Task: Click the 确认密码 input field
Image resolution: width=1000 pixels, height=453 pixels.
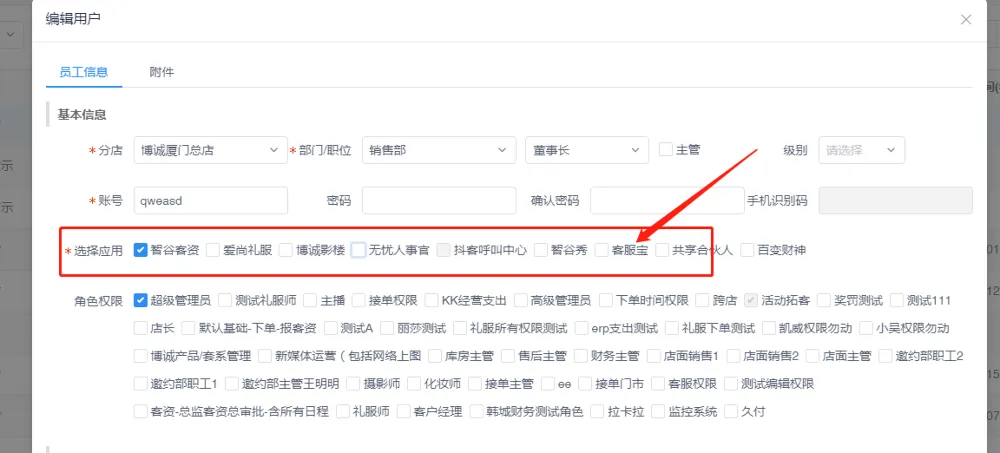Action: coord(666,200)
